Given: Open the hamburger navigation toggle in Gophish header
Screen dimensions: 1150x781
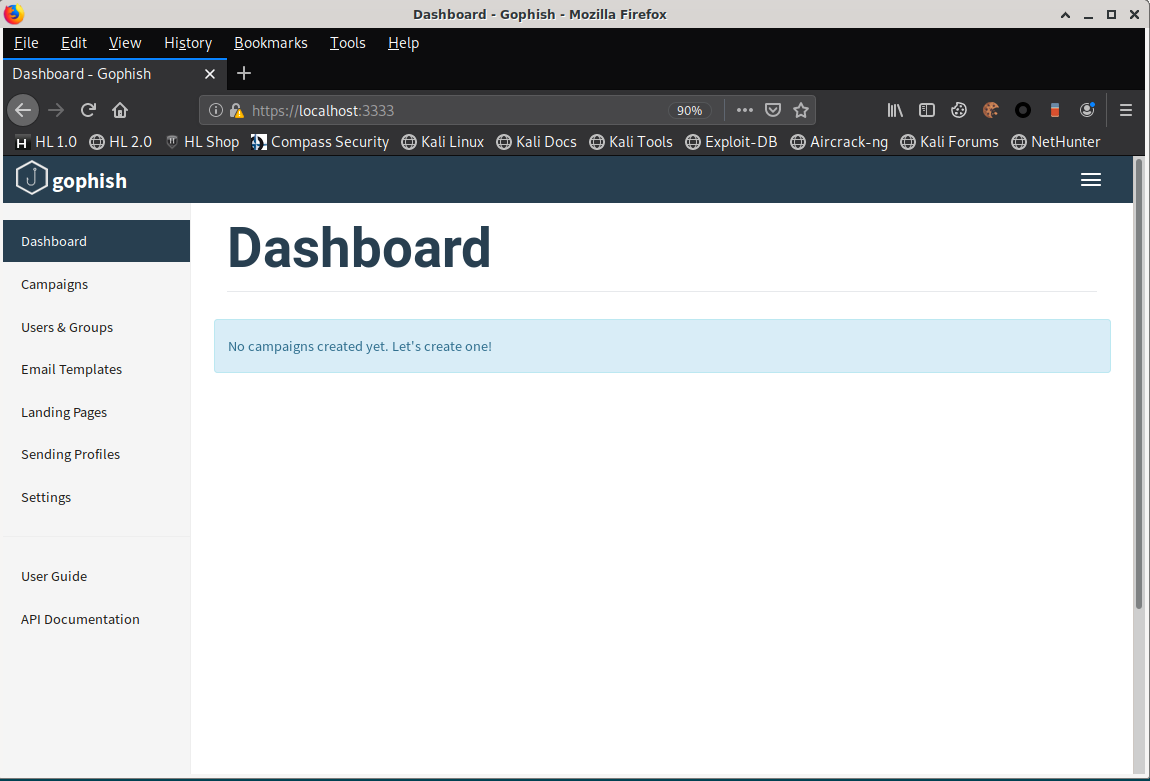Looking at the screenshot, I should click(1091, 180).
